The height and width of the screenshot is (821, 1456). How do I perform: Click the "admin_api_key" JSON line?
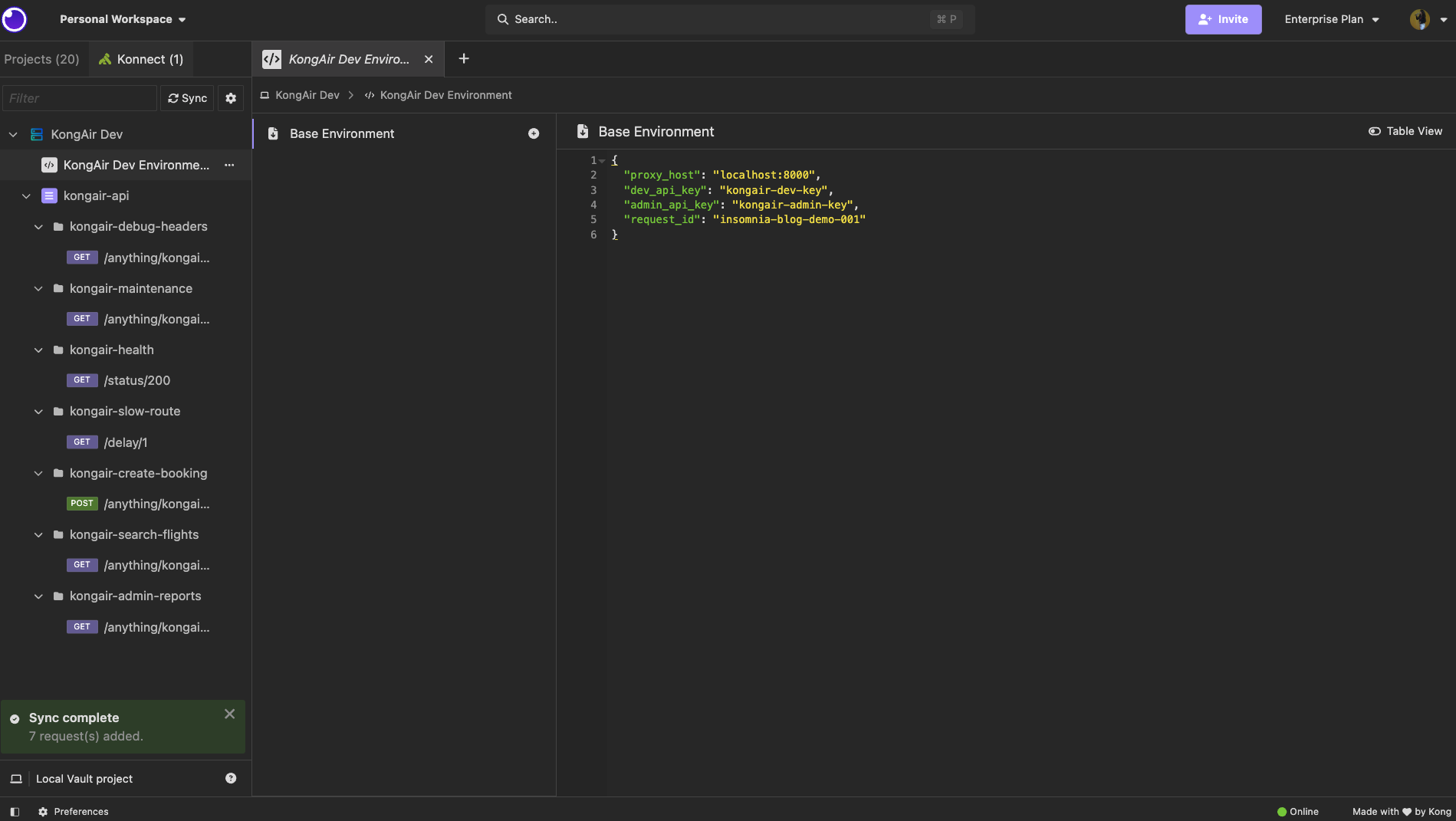point(741,205)
